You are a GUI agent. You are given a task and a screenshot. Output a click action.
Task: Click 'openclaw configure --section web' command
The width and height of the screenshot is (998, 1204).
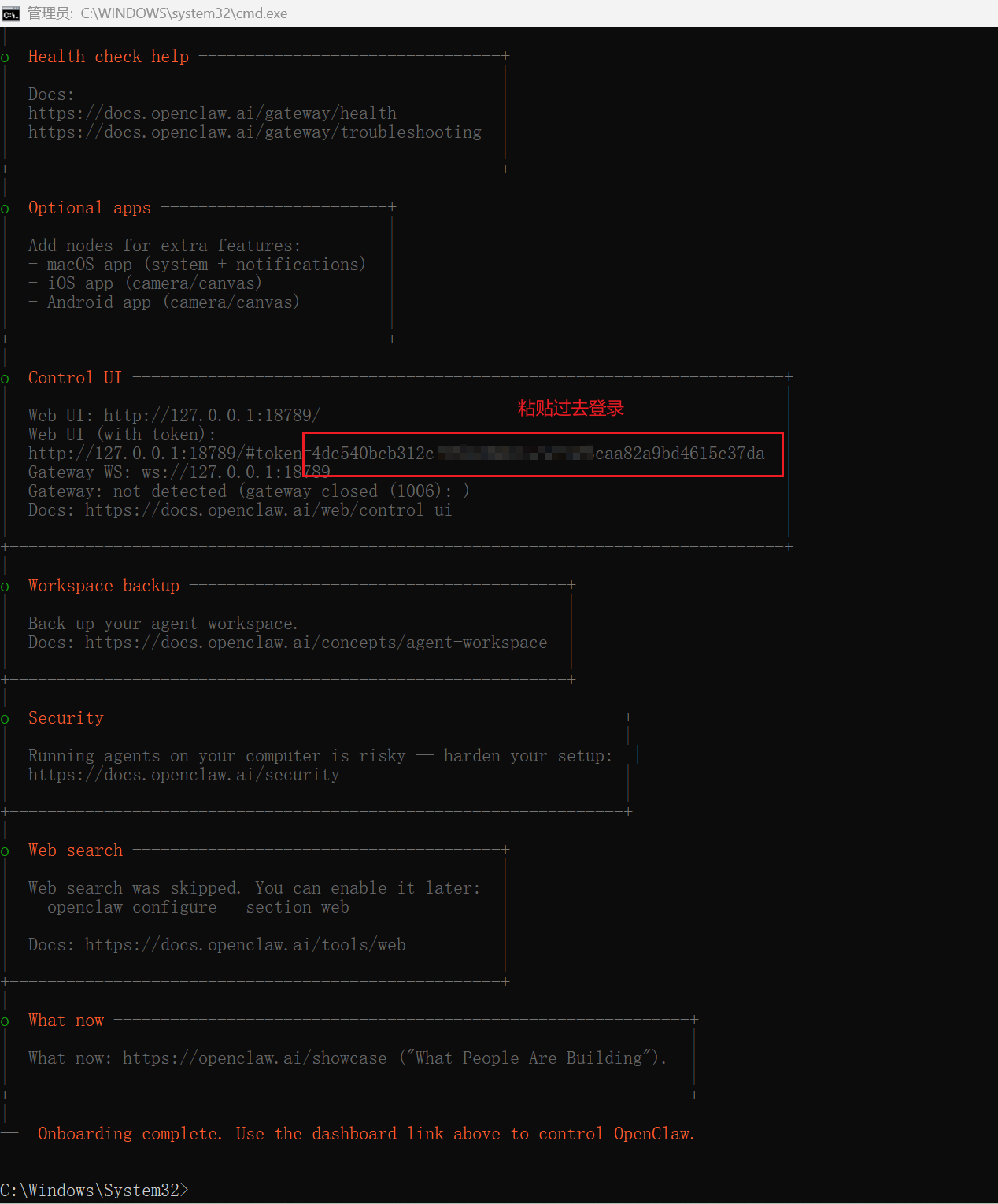click(x=198, y=907)
